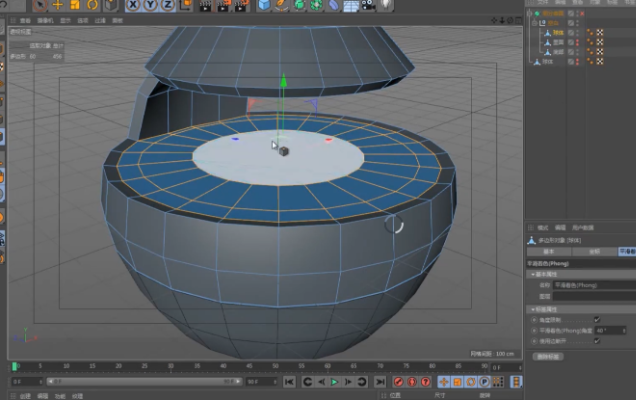Switch to the 平滑着色 tab
This screenshot has height=400, width=636.
627,251
